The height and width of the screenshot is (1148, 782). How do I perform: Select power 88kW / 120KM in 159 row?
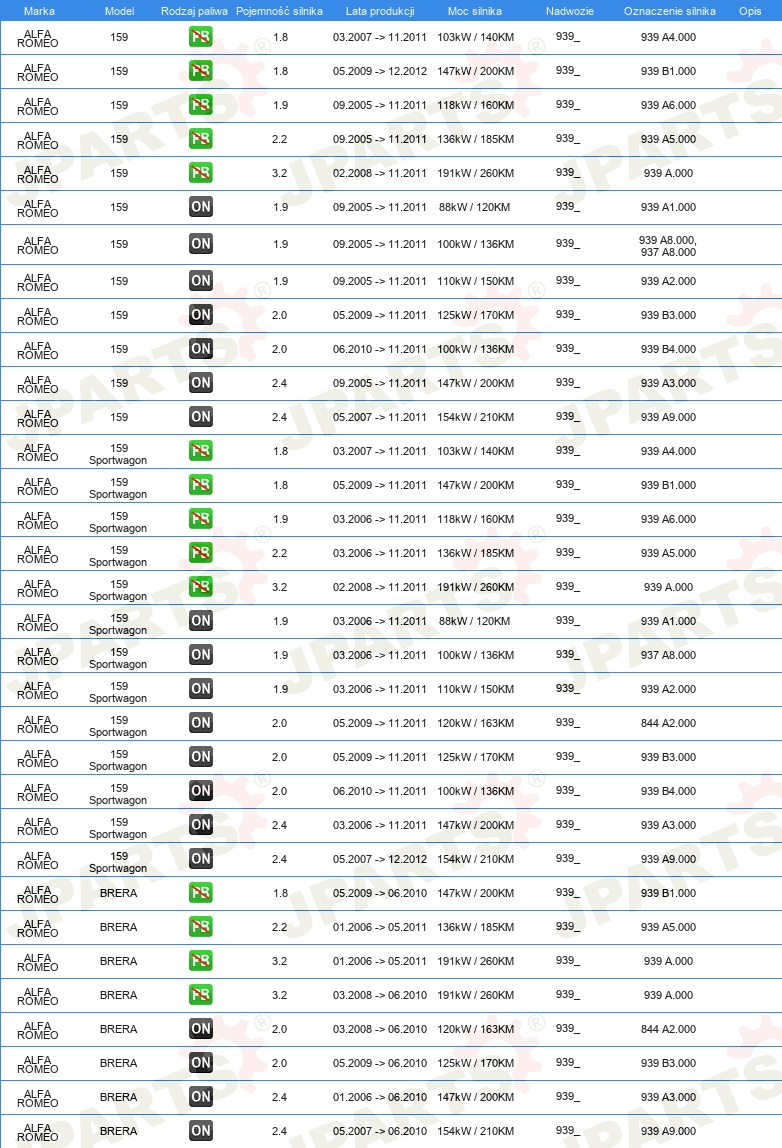click(474, 207)
